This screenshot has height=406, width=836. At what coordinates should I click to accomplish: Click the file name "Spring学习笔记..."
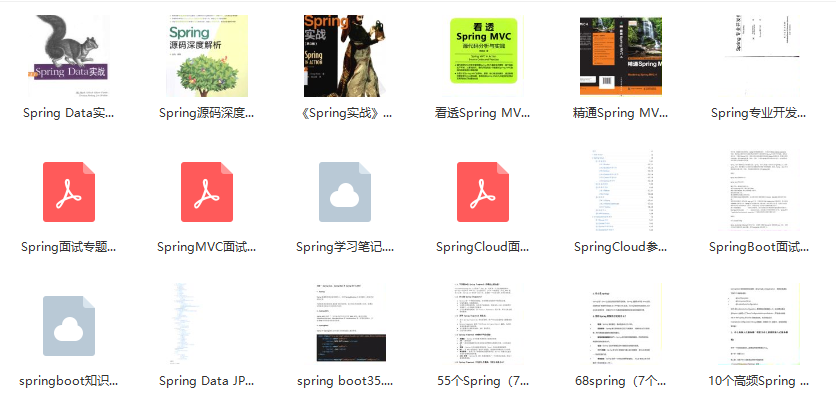(x=345, y=247)
